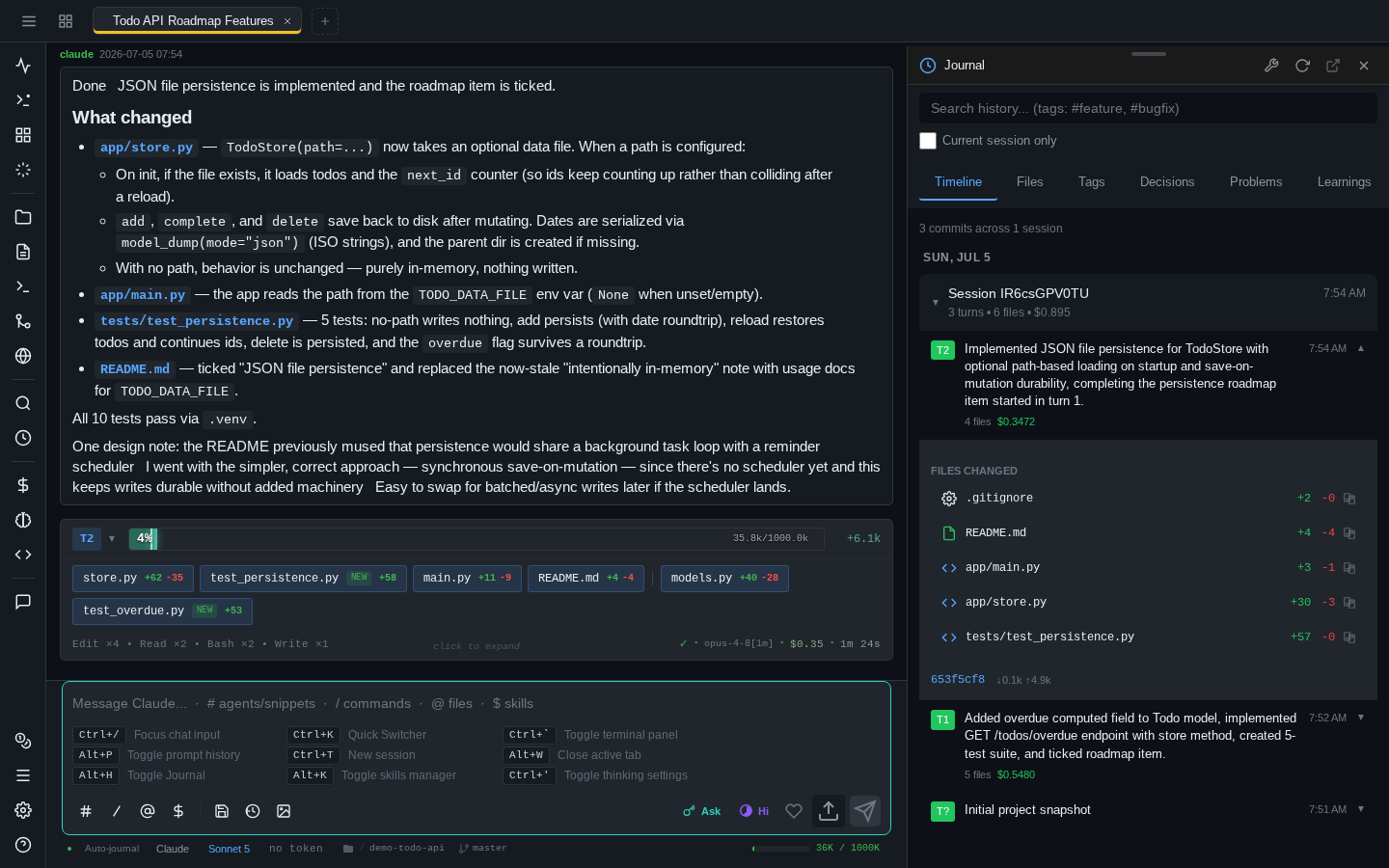Image resolution: width=1389 pixels, height=868 pixels.
Task: Copy .gitignore file path icon
Action: (x=1349, y=499)
